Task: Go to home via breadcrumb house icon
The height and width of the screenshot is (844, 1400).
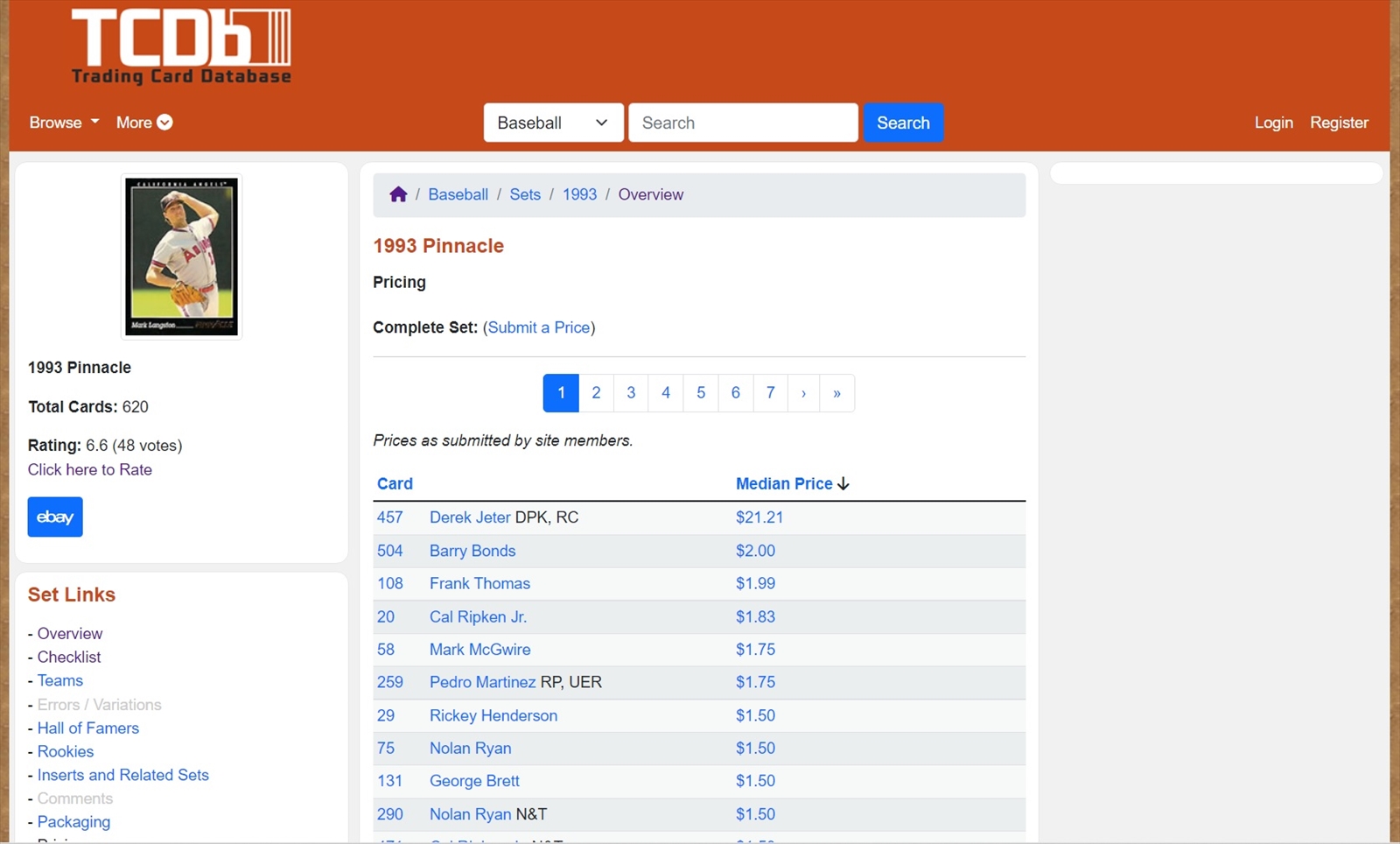Action: click(398, 194)
